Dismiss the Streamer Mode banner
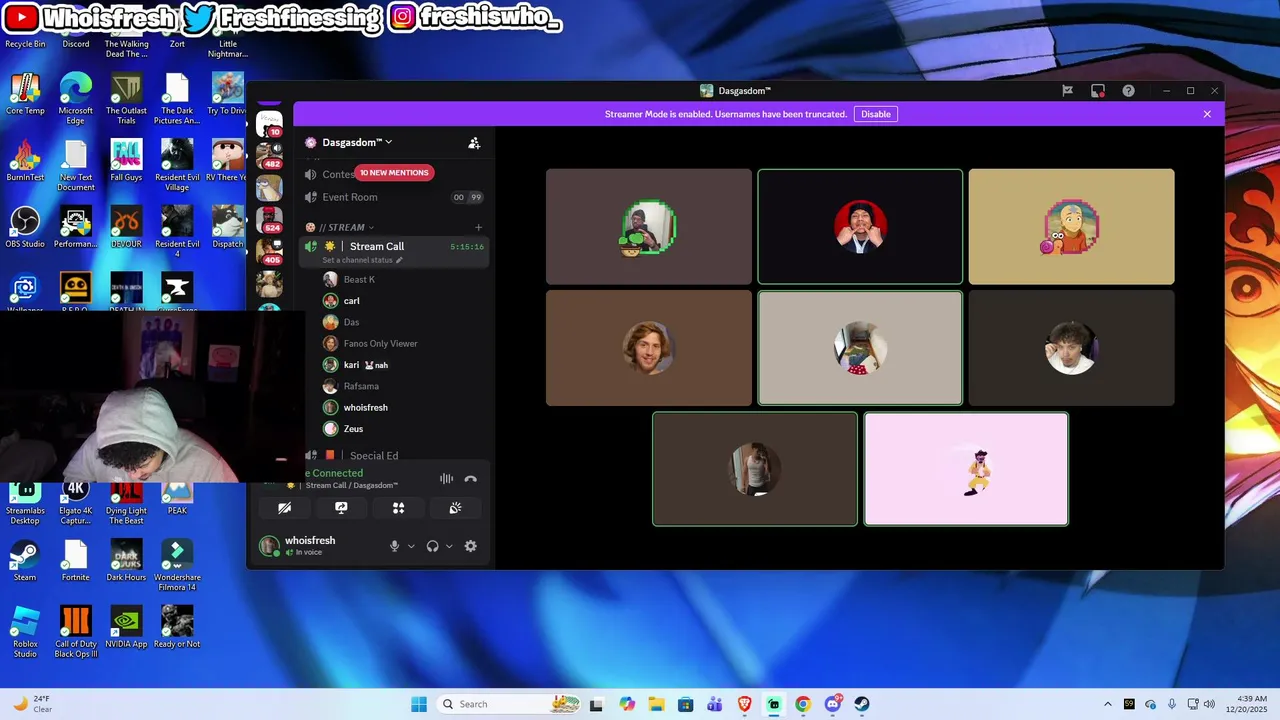The image size is (1280, 720). pos(1207,114)
